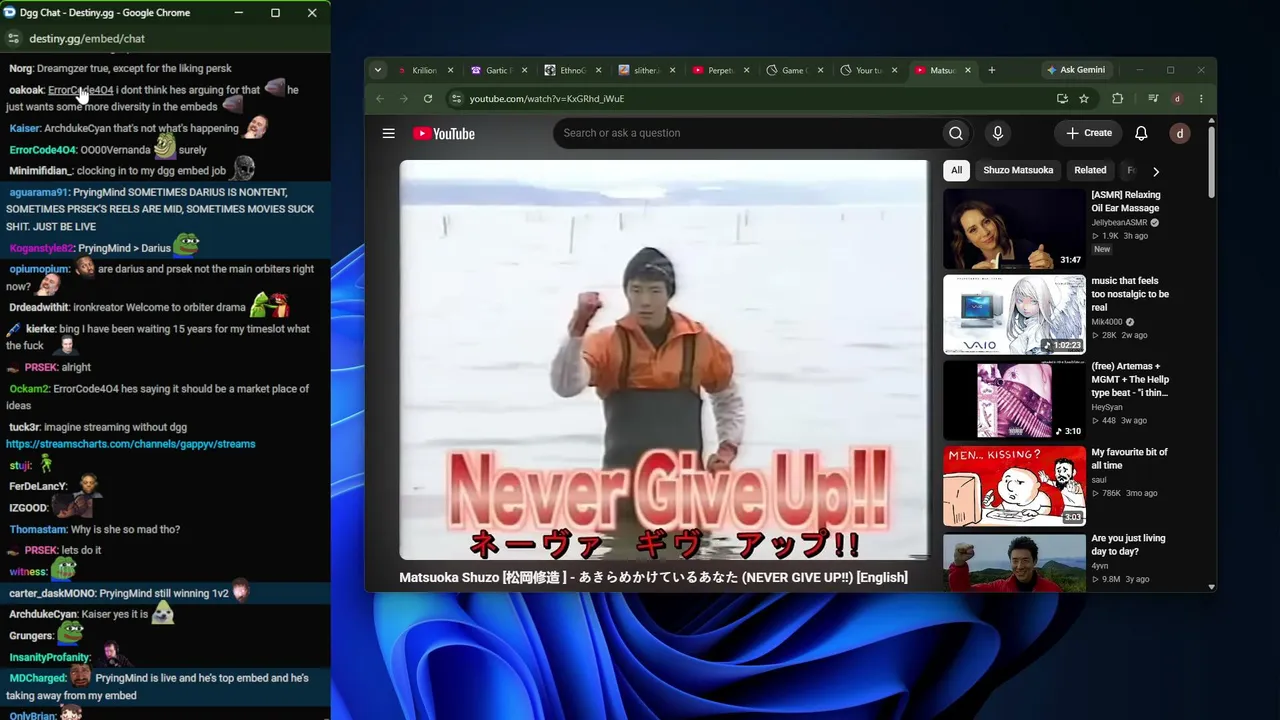
Task: Open the Chrome extensions puzzle icon
Action: [x=1118, y=99]
